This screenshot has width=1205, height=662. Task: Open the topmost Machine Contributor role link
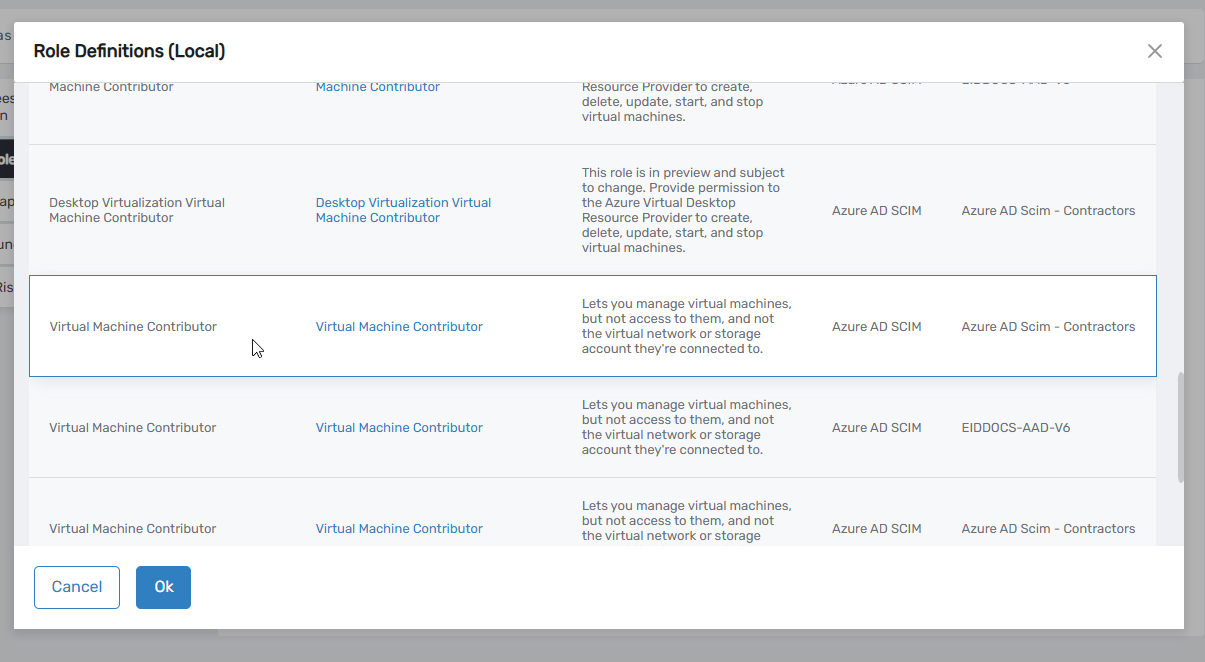(377, 86)
